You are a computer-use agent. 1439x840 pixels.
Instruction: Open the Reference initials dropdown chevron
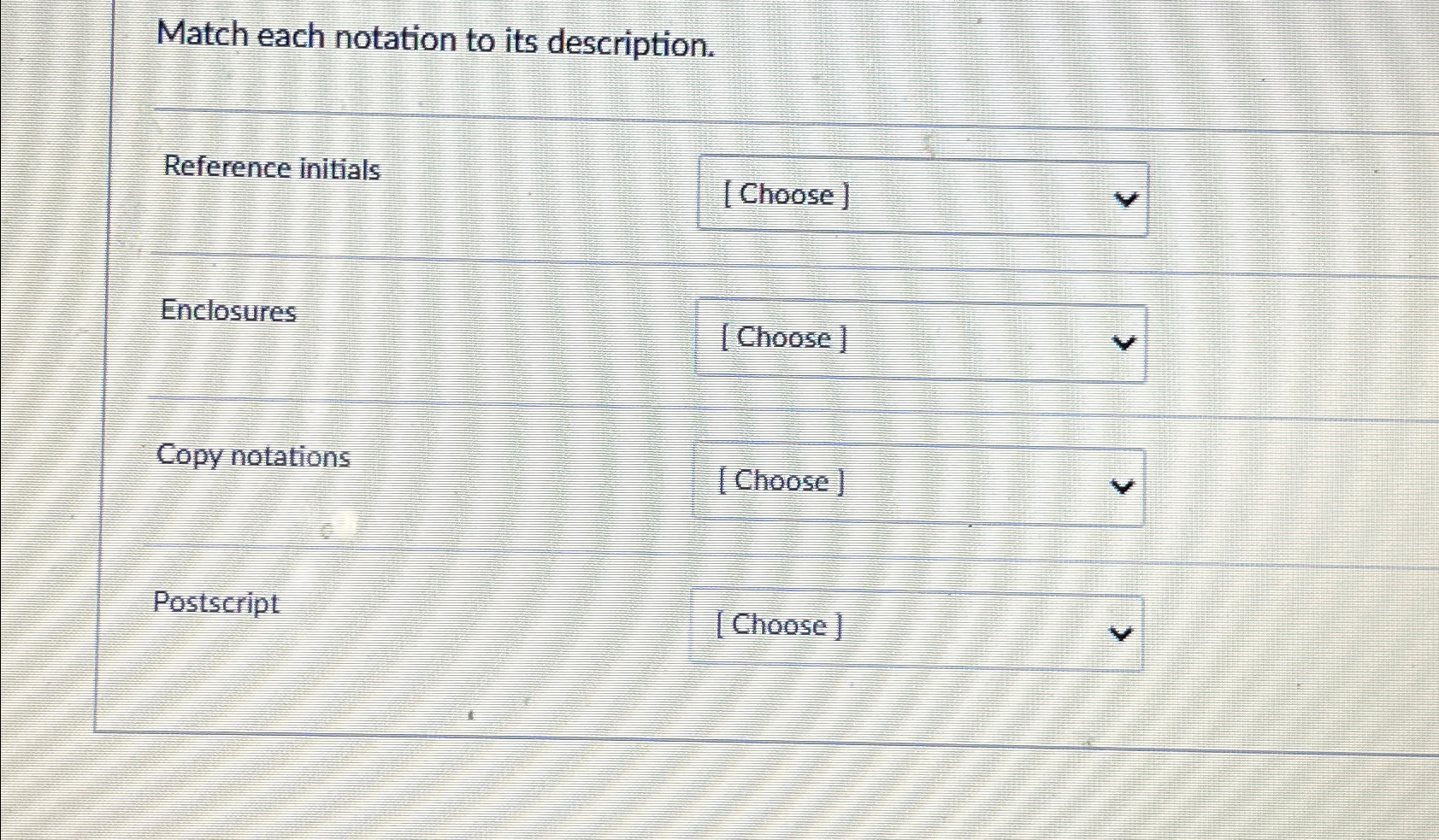pos(1127,197)
